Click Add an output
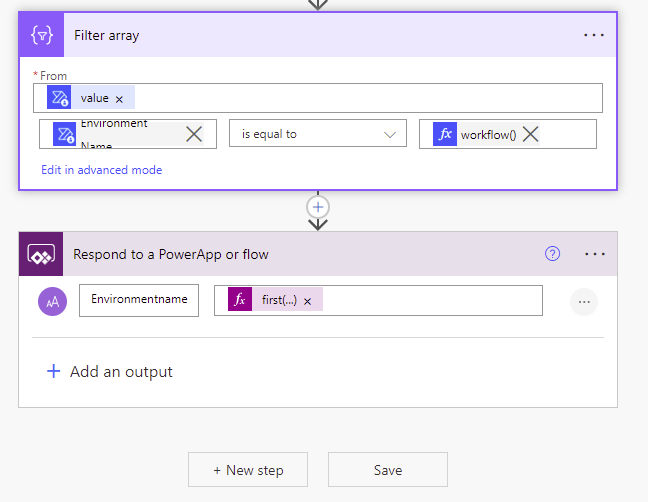 pyautogui.click(x=110, y=371)
